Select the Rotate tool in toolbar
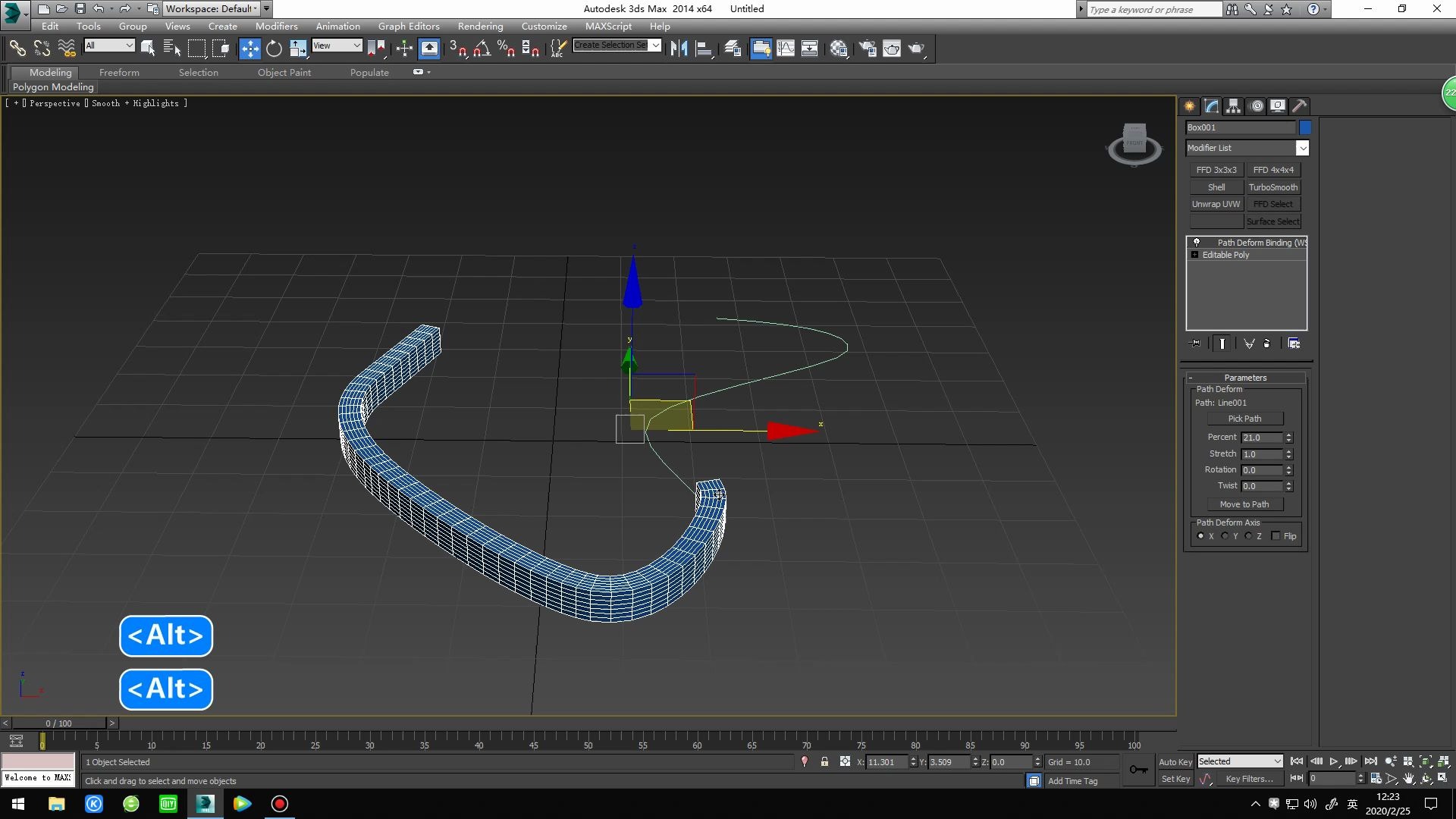Image resolution: width=1456 pixels, height=819 pixels. [x=274, y=49]
